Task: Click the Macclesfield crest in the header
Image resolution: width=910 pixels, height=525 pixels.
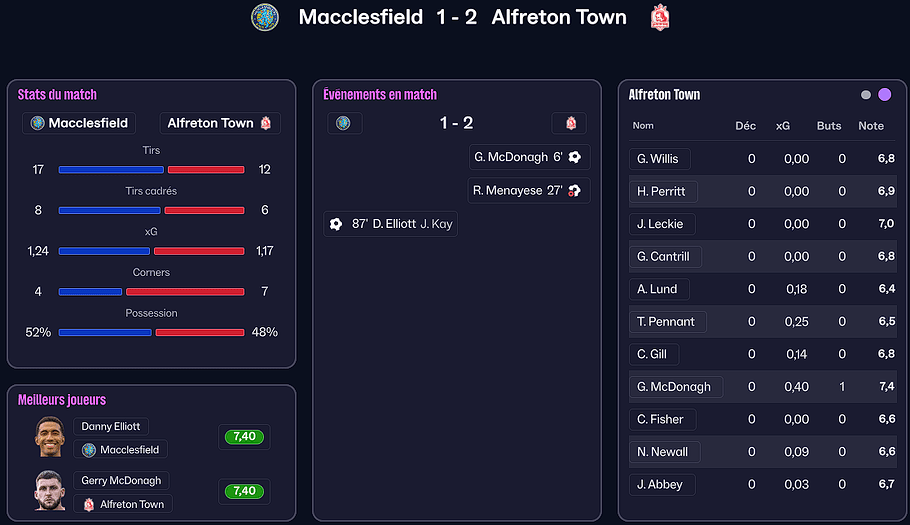Action: pyautogui.click(x=265, y=17)
